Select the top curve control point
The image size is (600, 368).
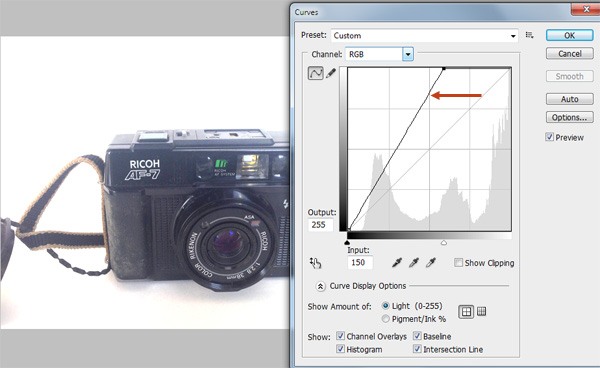click(x=444, y=69)
